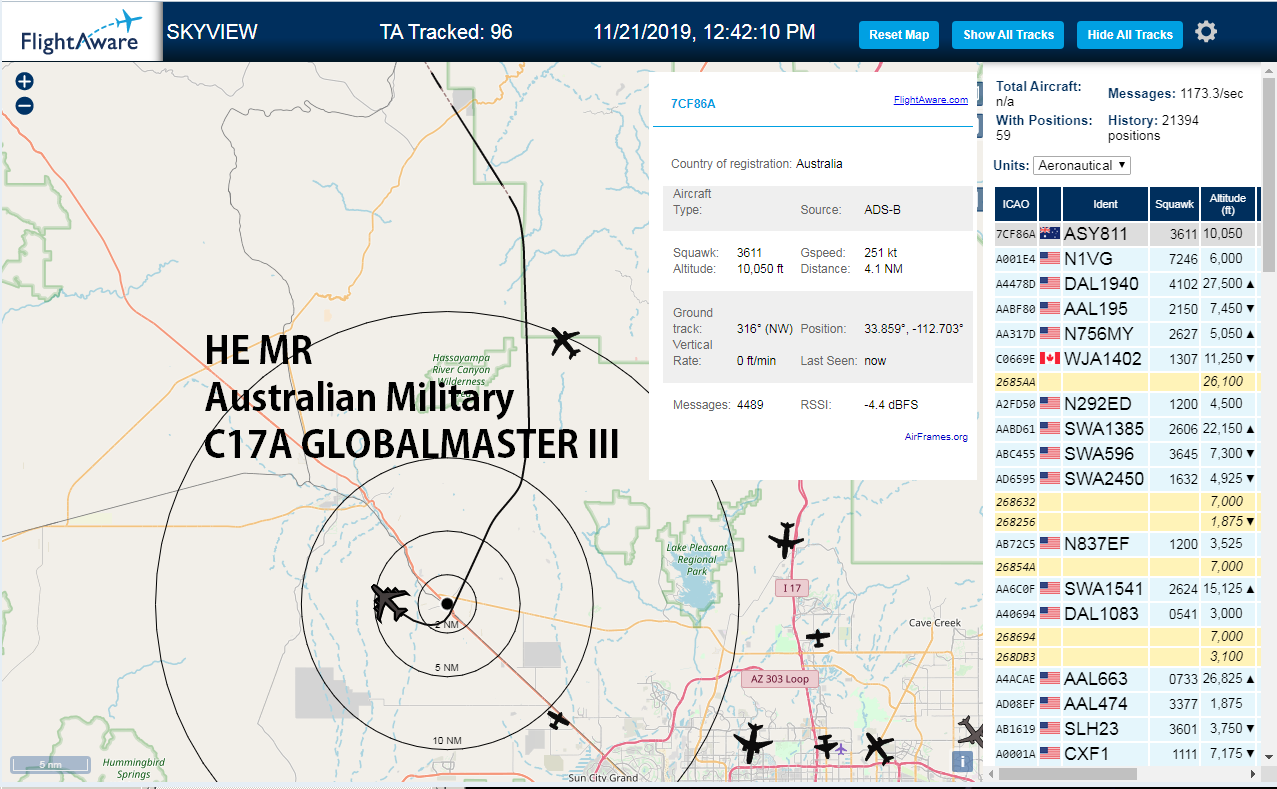Select the ASY811 row in aircraft table

(1125, 233)
